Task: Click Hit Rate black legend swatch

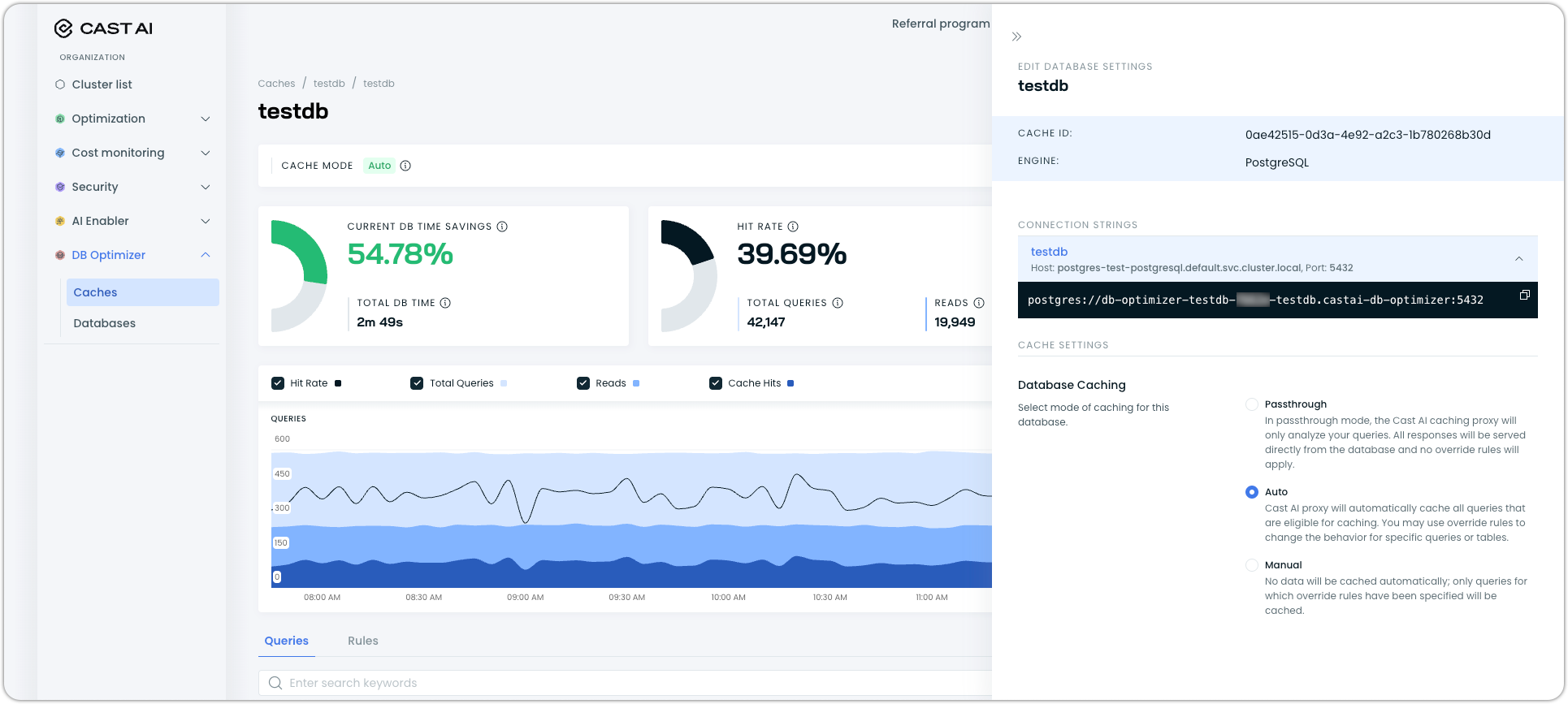Action: (x=338, y=383)
